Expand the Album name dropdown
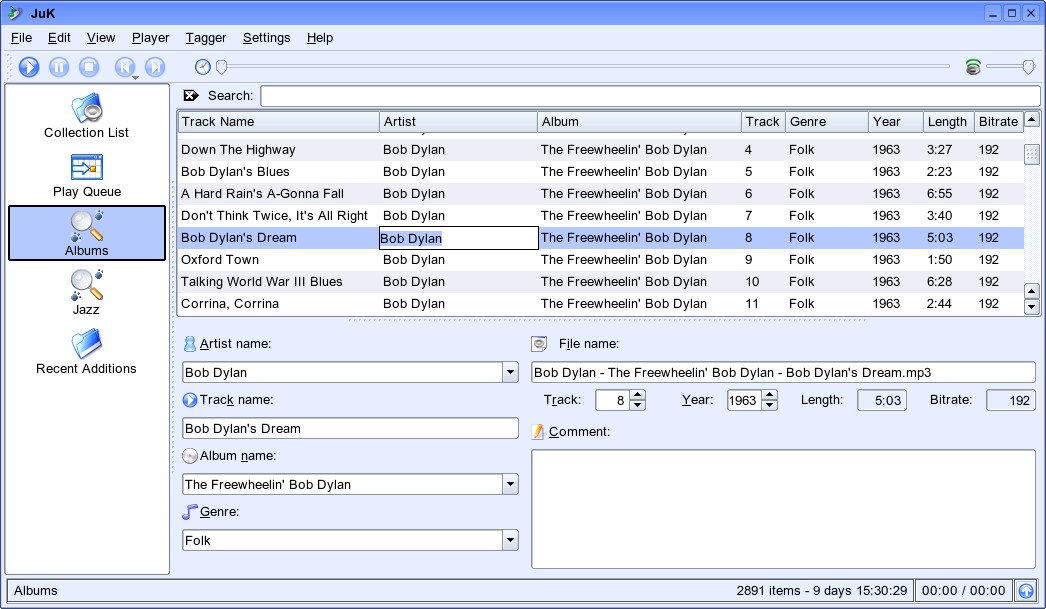This screenshot has width=1046, height=609. click(x=510, y=484)
